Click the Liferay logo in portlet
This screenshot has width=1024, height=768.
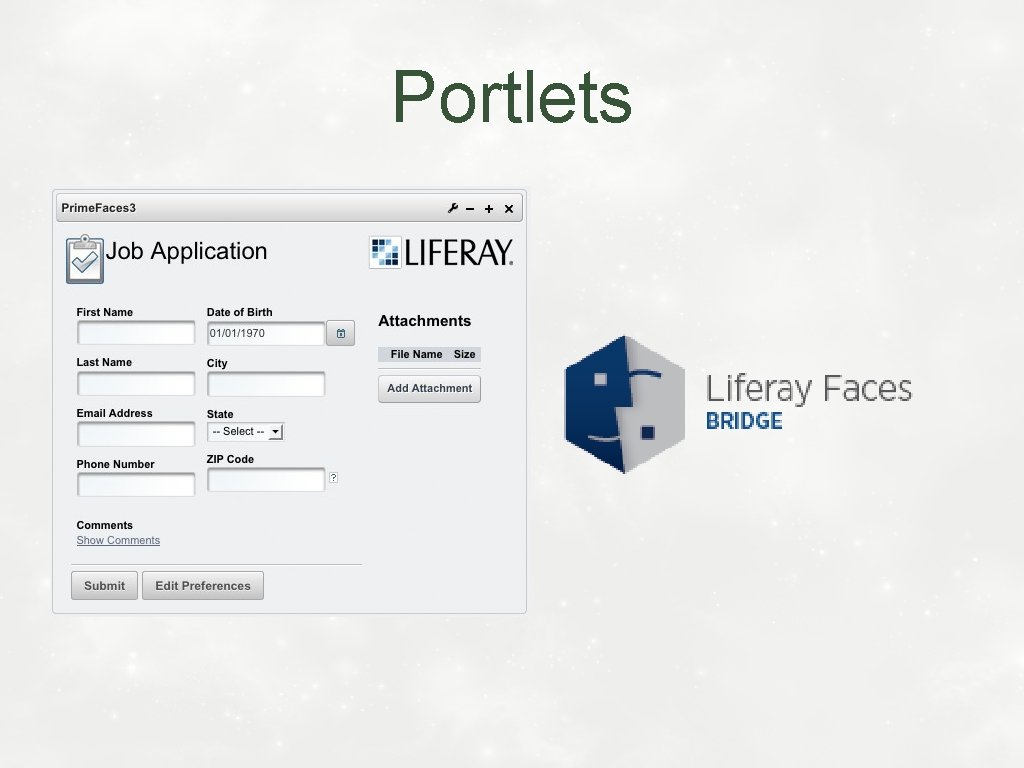tap(441, 252)
